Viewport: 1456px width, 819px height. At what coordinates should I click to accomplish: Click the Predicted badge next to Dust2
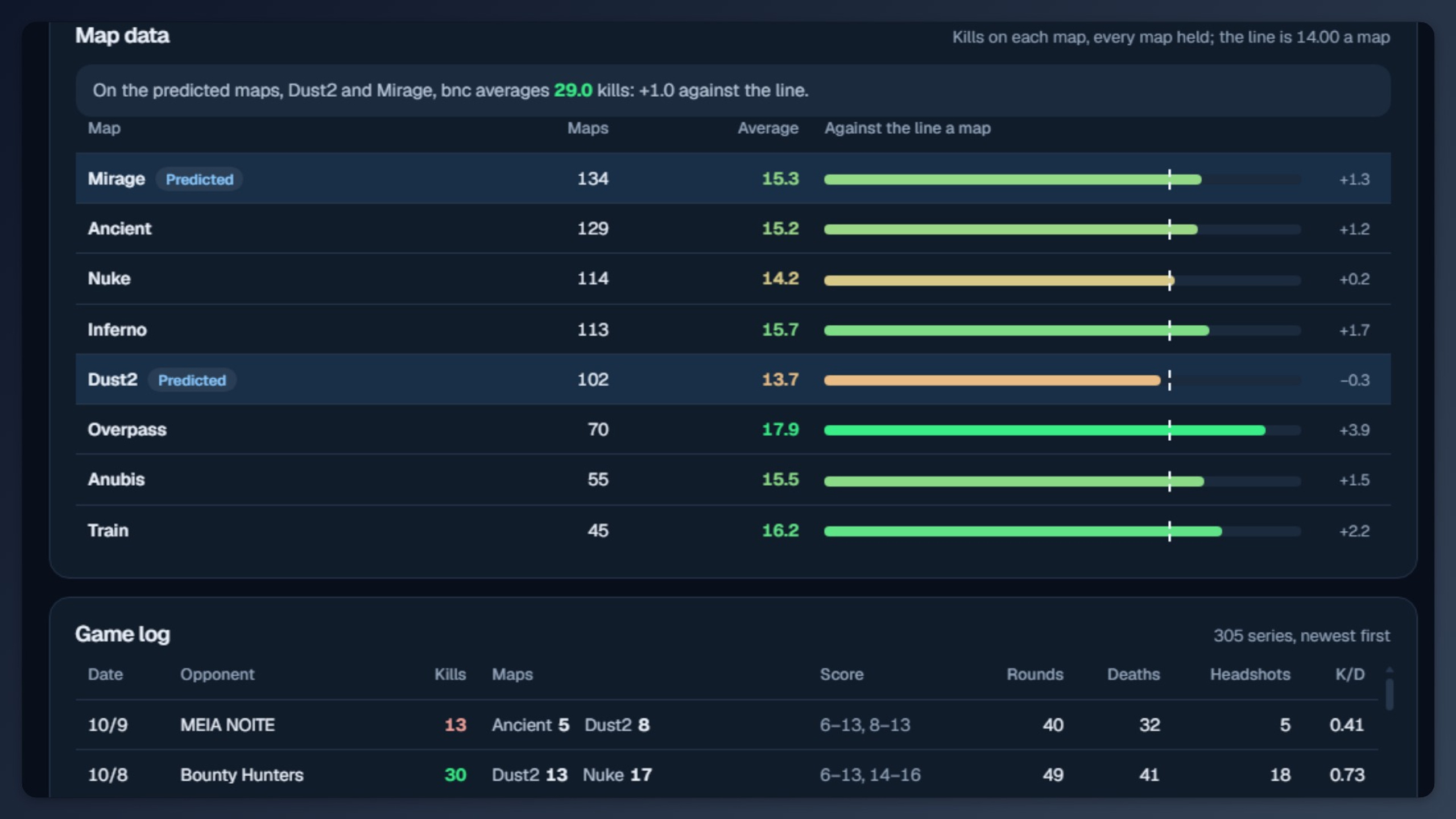coord(192,380)
